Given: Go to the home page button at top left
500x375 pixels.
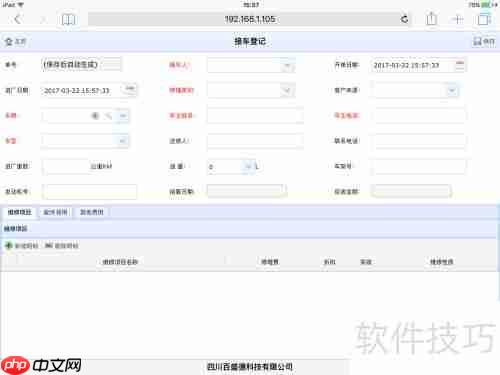Looking at the screenshot, I should coord(15,42).
